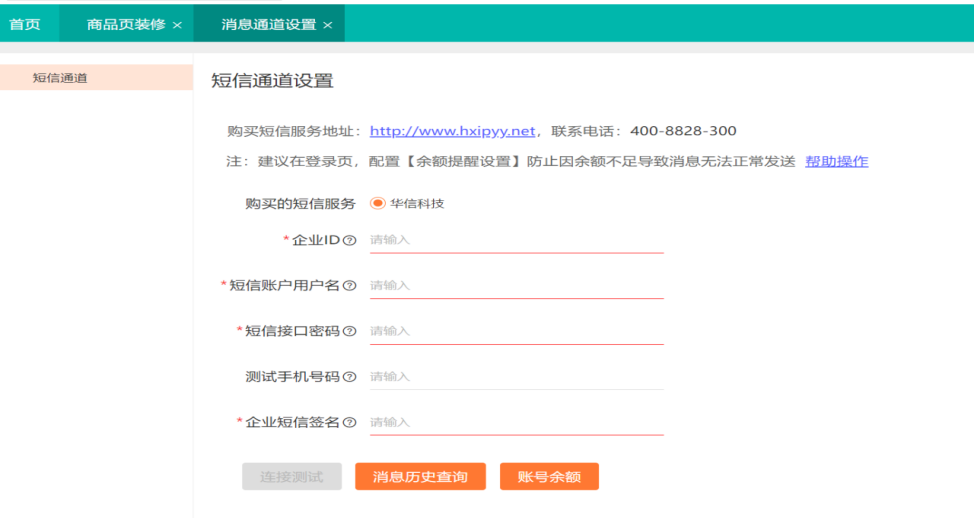
Task: Close the 商品页装修 tab
Action: 177,25
